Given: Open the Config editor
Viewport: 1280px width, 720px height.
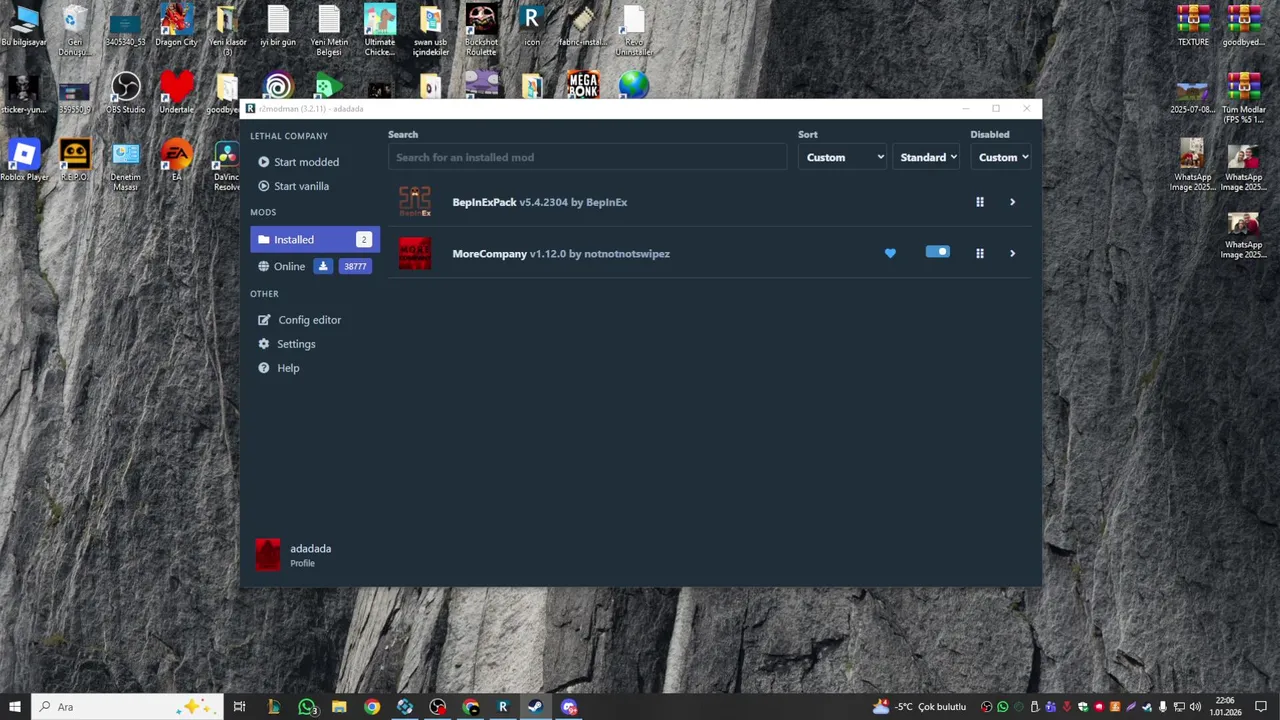Looking at the screenshot, I should pos(299,320).
